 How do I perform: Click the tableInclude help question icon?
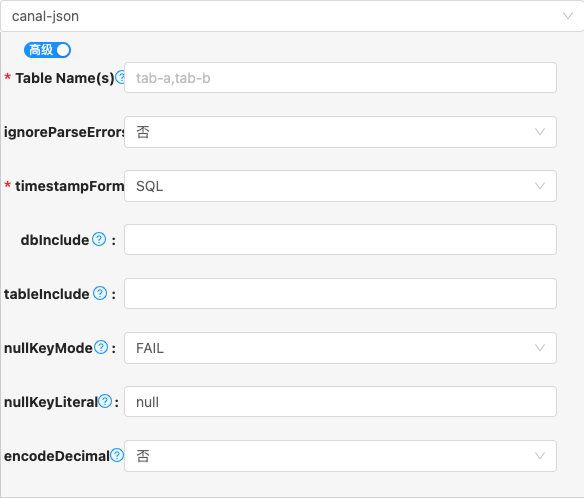point(100,293)
